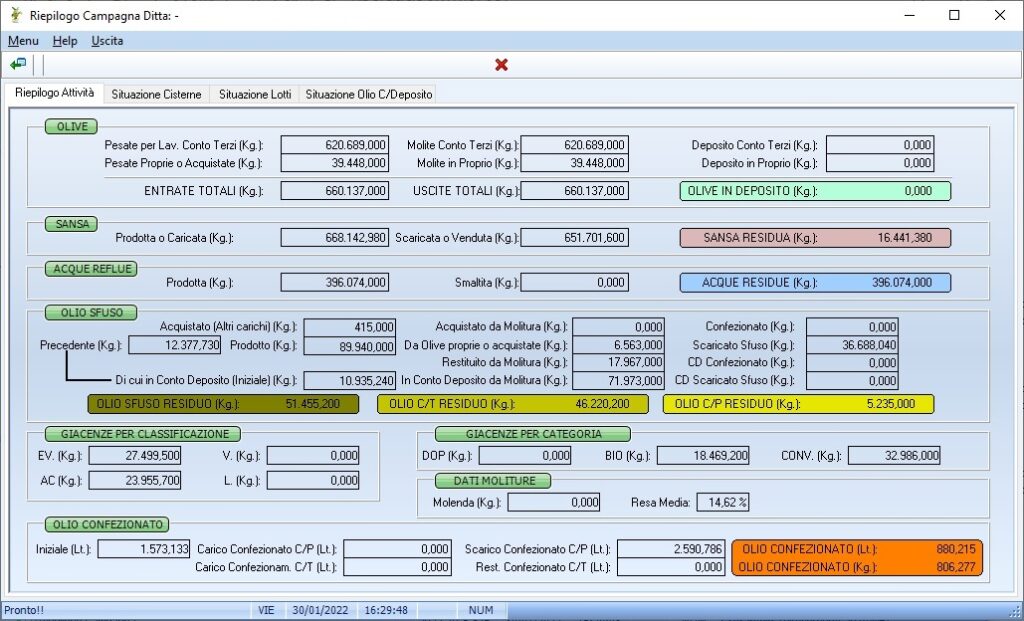1024x621 pixels.
Task: Select the Molite in Proprio value field
Action: pyautogui.click(x=575, y=163)
